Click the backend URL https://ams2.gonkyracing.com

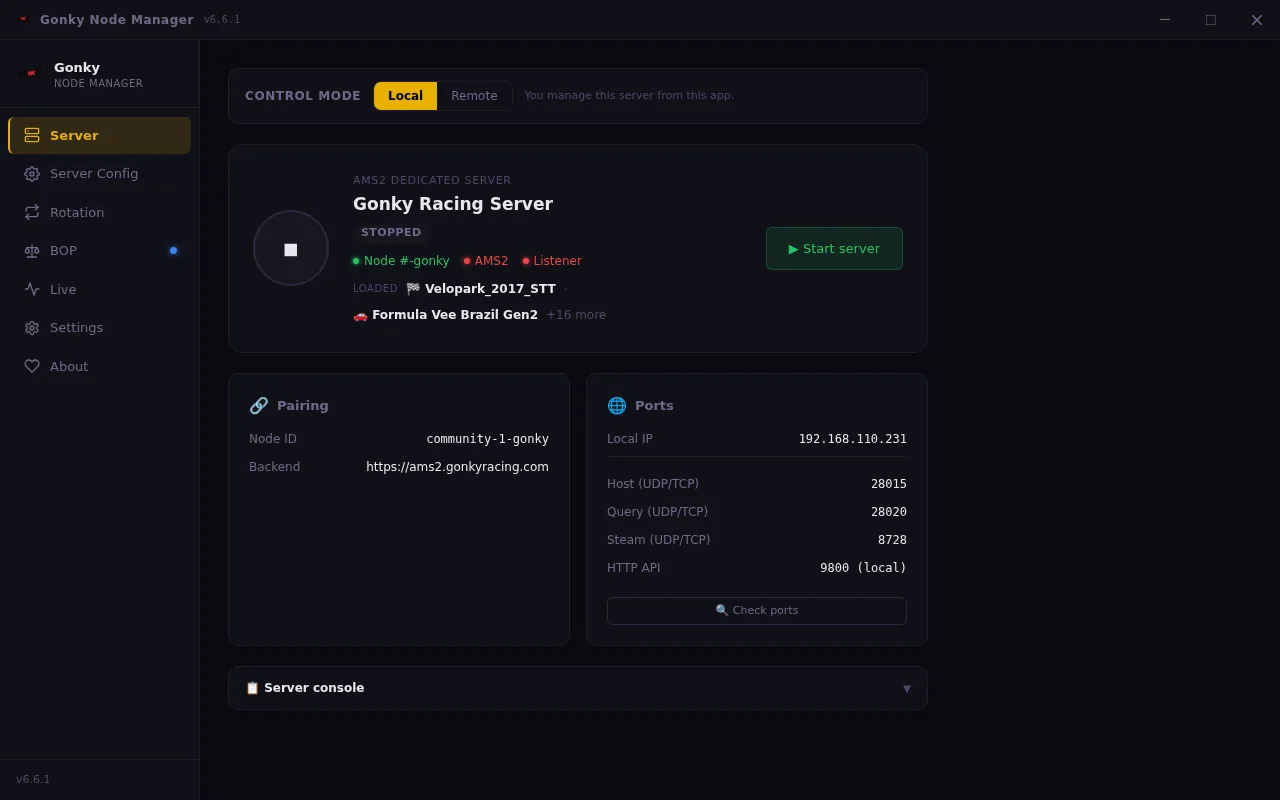pos(457,467)
